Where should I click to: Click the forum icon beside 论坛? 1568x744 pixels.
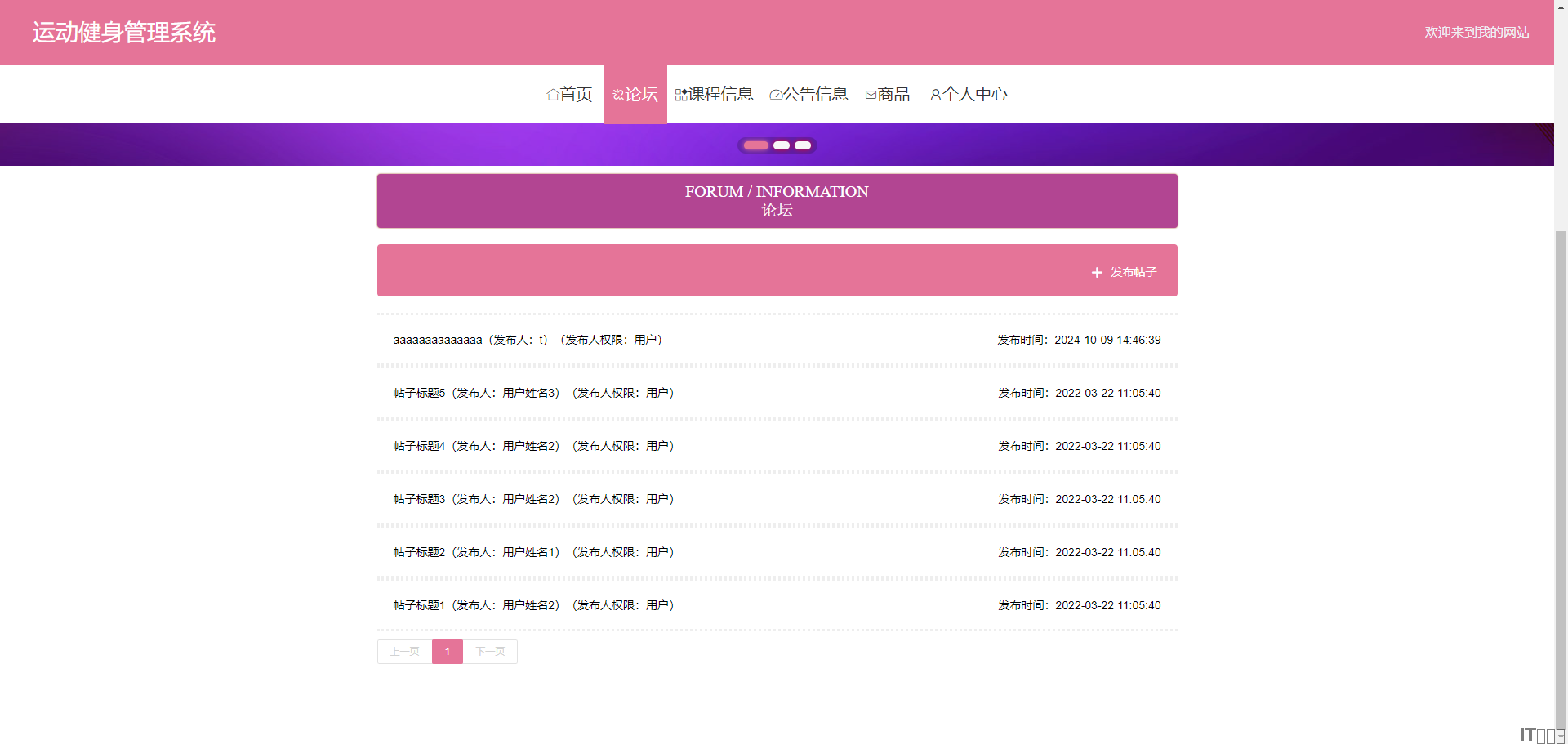pyautogui.click(x=618, y=95)
